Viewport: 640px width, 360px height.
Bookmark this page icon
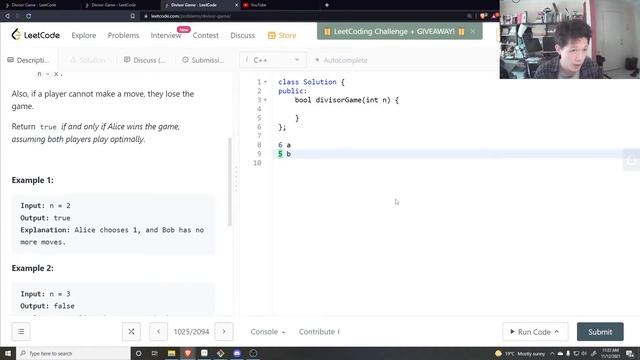pos(133,16)
